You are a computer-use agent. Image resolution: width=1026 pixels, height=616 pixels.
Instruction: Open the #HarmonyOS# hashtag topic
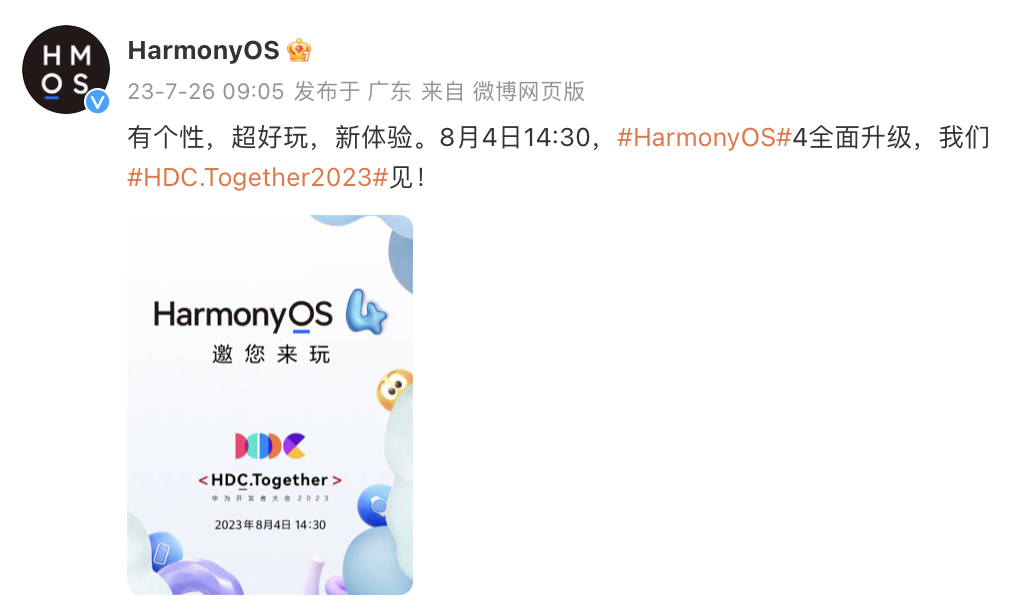pos(704,137)
